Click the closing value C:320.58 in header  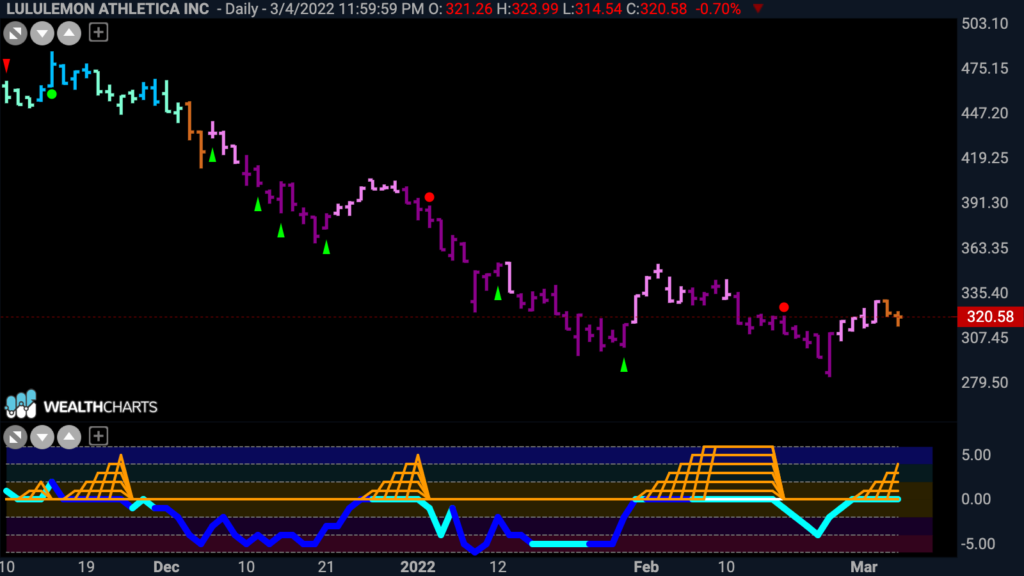click(x=656, y=9)
